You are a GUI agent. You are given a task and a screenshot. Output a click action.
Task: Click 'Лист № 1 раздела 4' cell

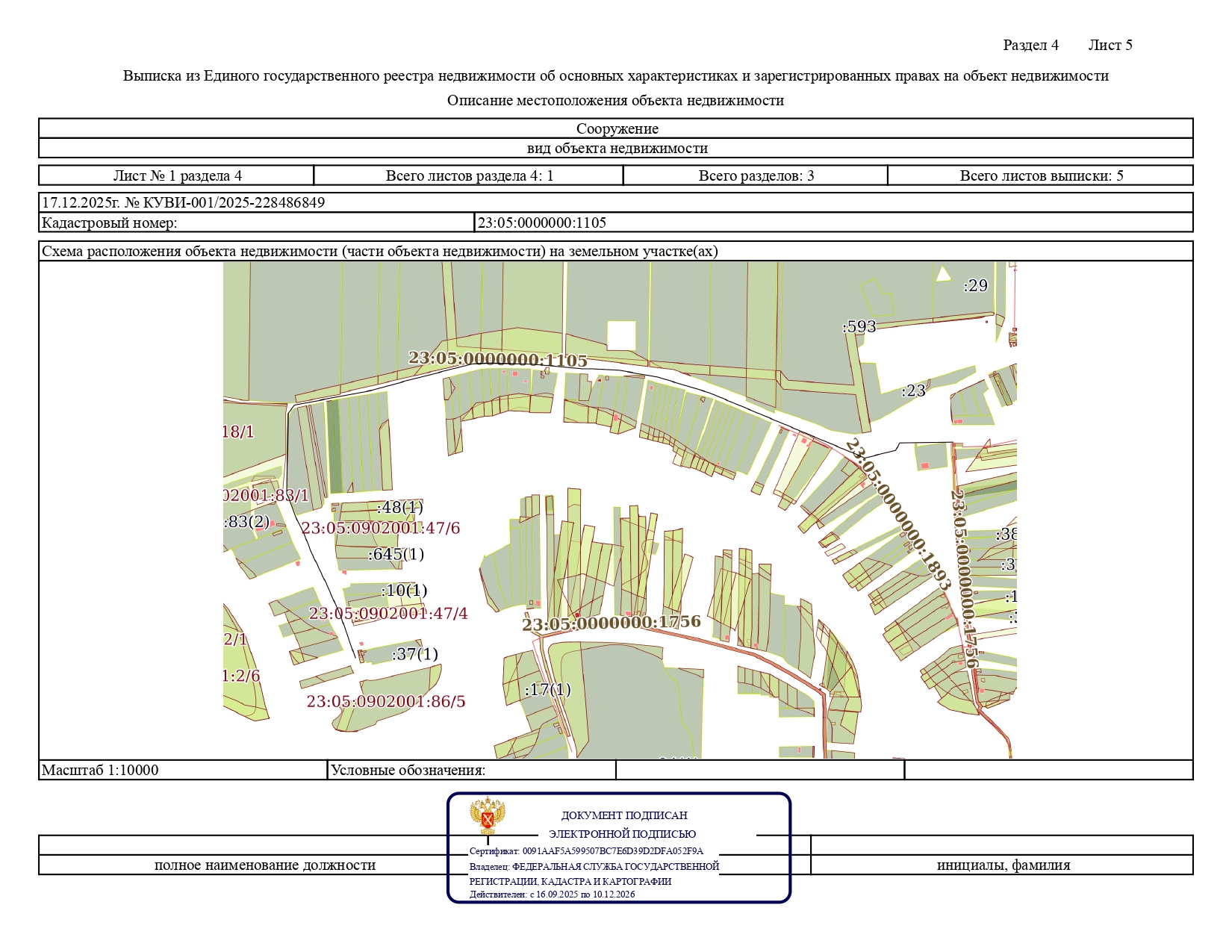(177, 175)
